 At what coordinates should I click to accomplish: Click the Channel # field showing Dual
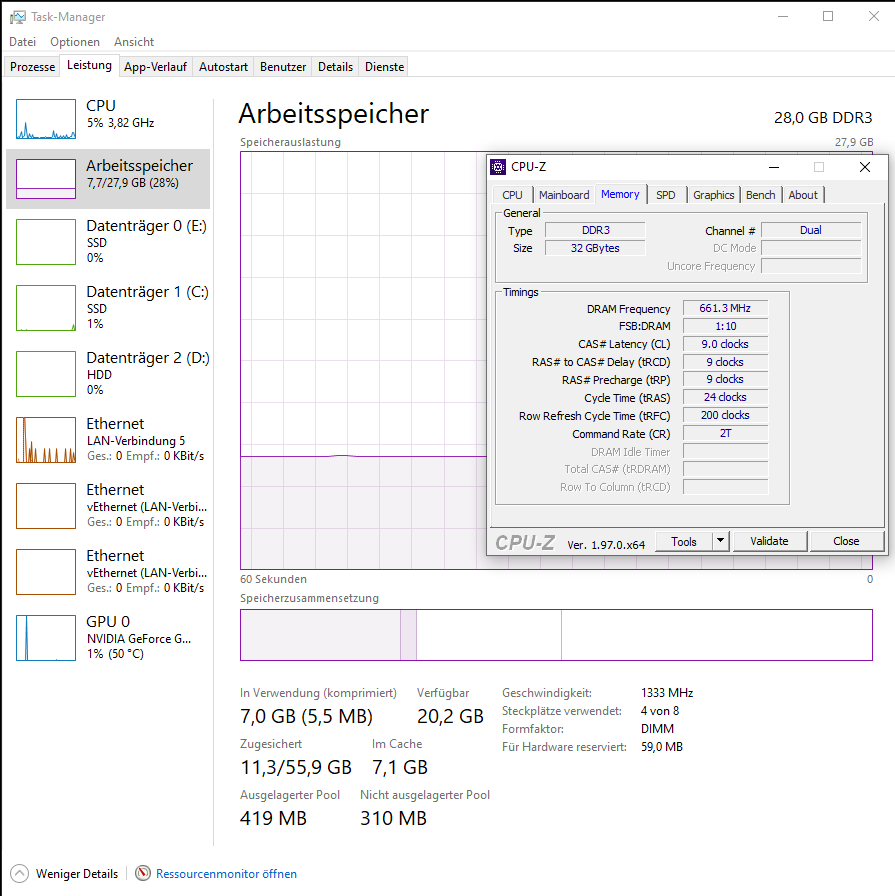[x=811, y=230]
